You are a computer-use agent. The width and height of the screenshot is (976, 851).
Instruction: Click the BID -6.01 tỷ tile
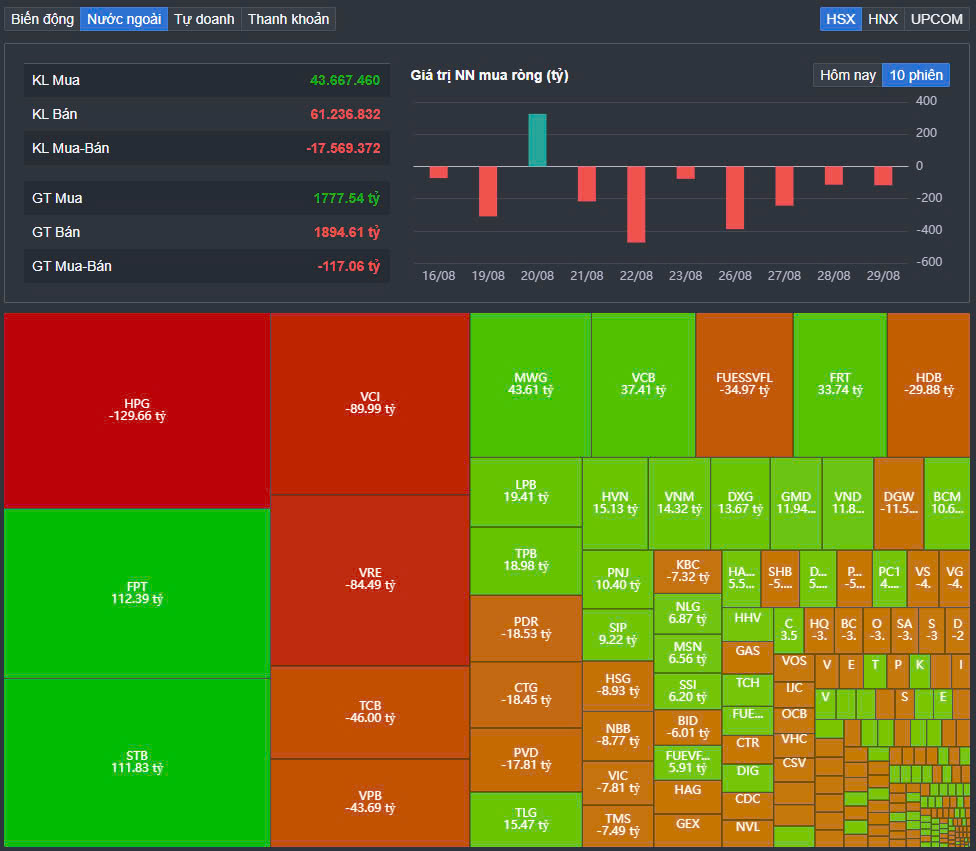[688, 727]
